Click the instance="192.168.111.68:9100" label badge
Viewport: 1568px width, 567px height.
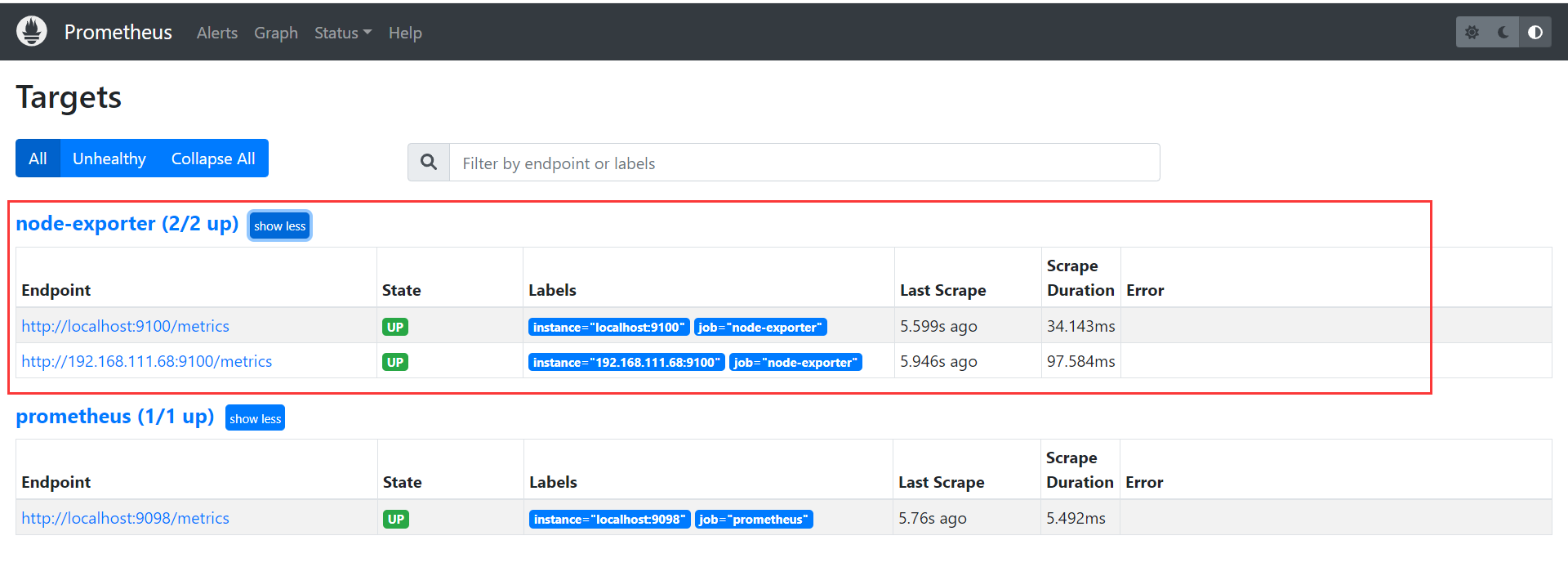click(627, 362)
